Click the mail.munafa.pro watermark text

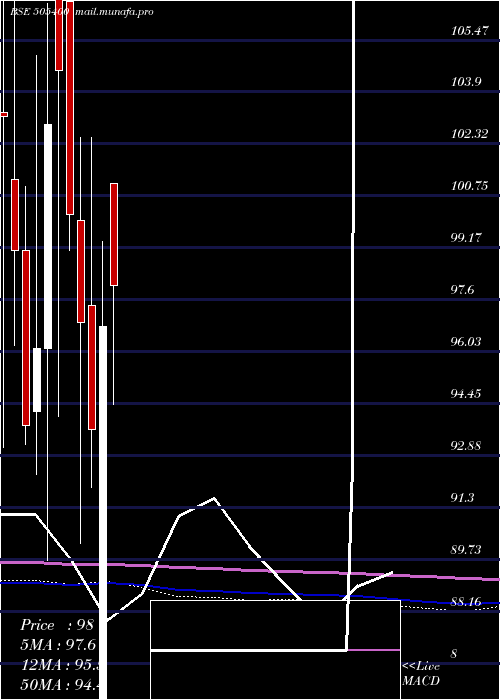click(113, 12)
